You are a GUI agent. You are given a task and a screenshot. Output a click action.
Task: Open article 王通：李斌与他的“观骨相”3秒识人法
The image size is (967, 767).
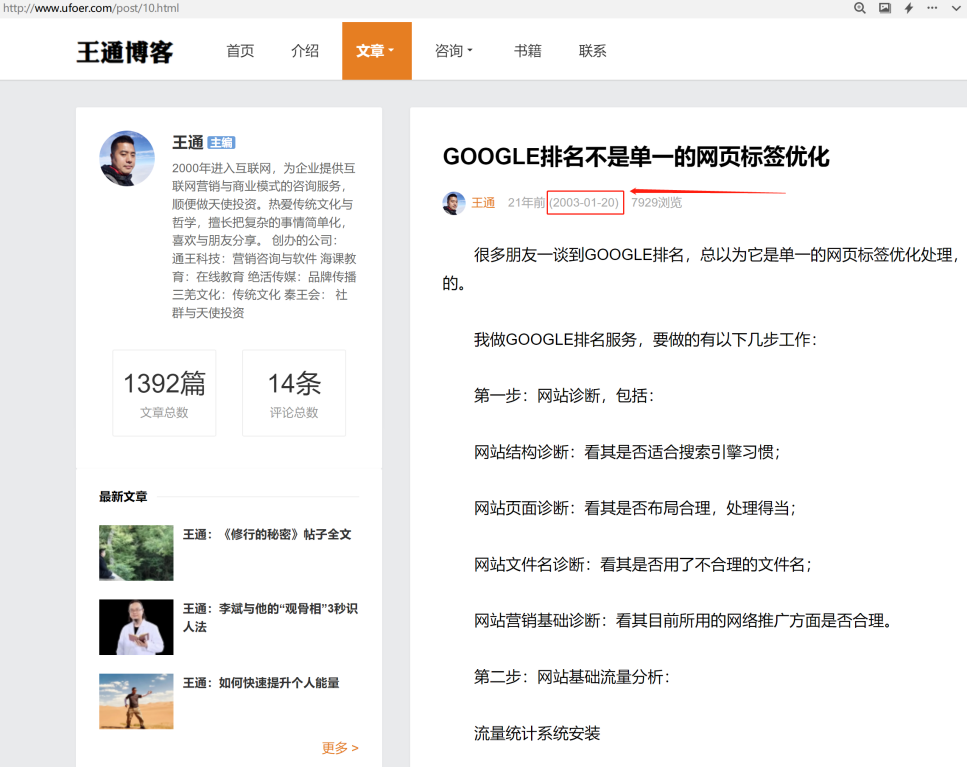(x=270, y=617)
